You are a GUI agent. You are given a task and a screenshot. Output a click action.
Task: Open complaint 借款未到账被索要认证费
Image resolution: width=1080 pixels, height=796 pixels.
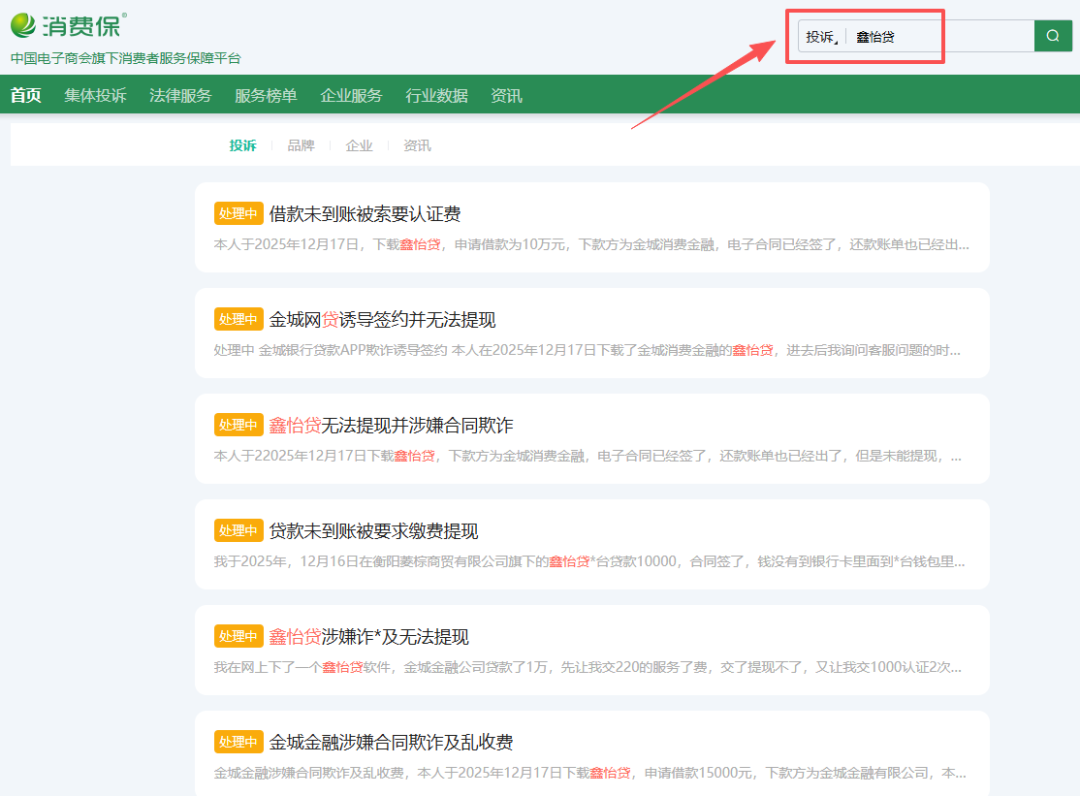365,214
